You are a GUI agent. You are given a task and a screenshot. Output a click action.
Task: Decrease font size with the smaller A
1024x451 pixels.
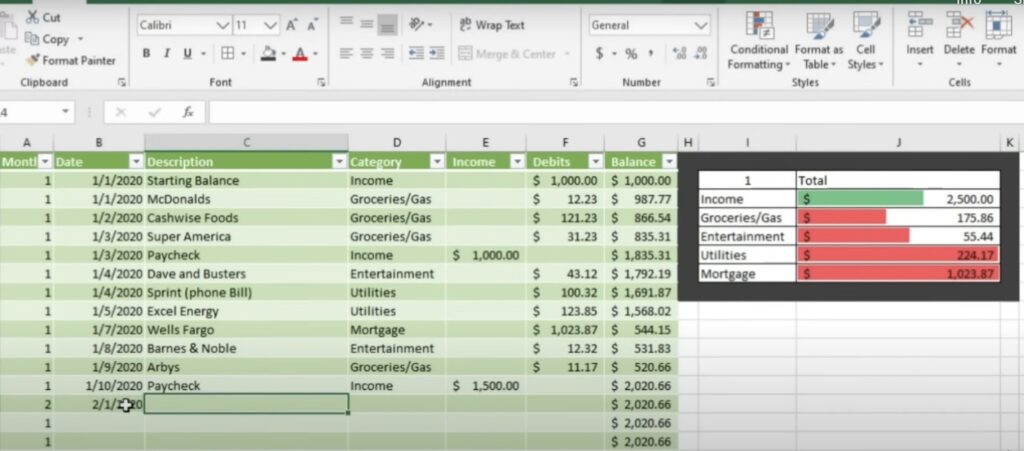[x=312, y=25]
